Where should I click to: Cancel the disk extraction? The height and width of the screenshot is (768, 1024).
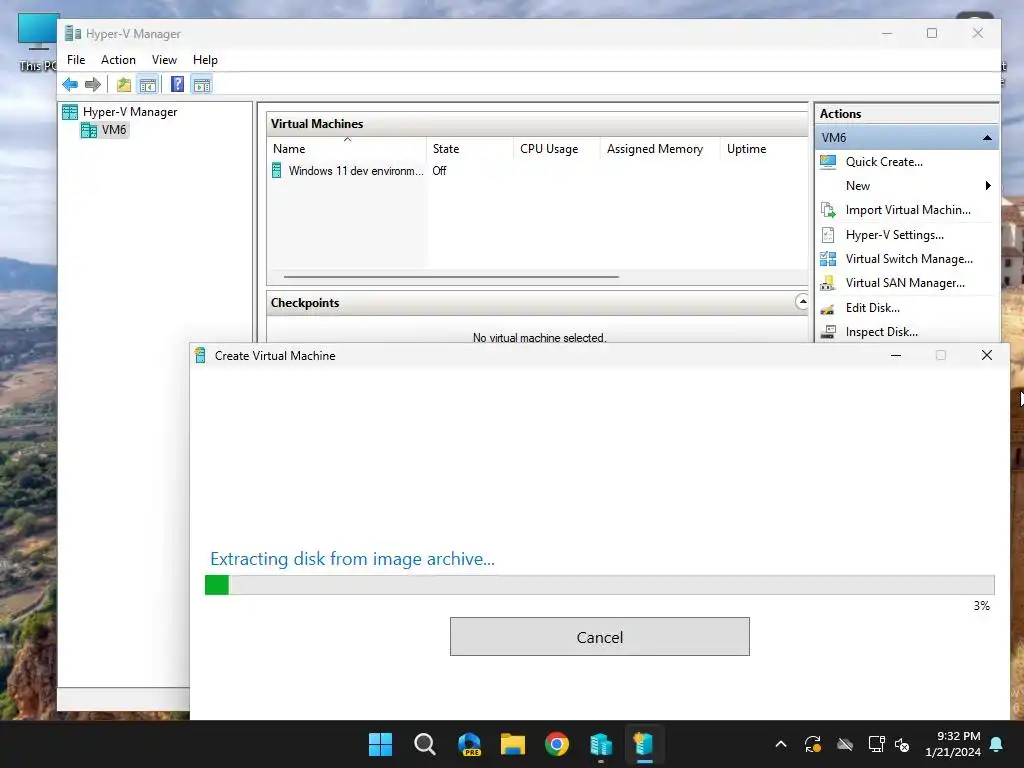coord(600,637)
